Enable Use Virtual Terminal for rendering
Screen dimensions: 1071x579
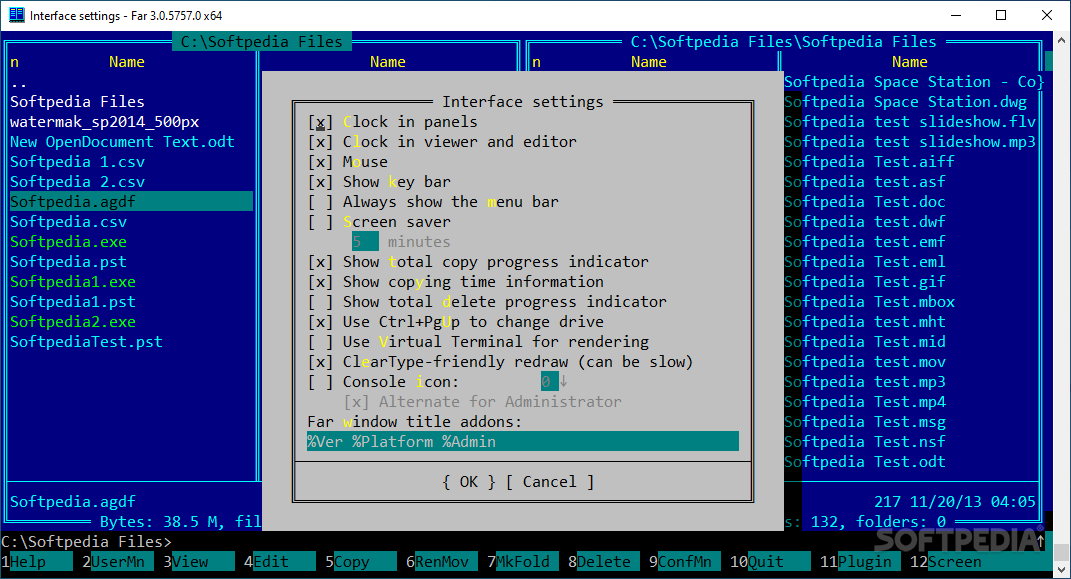pos(320,342)
